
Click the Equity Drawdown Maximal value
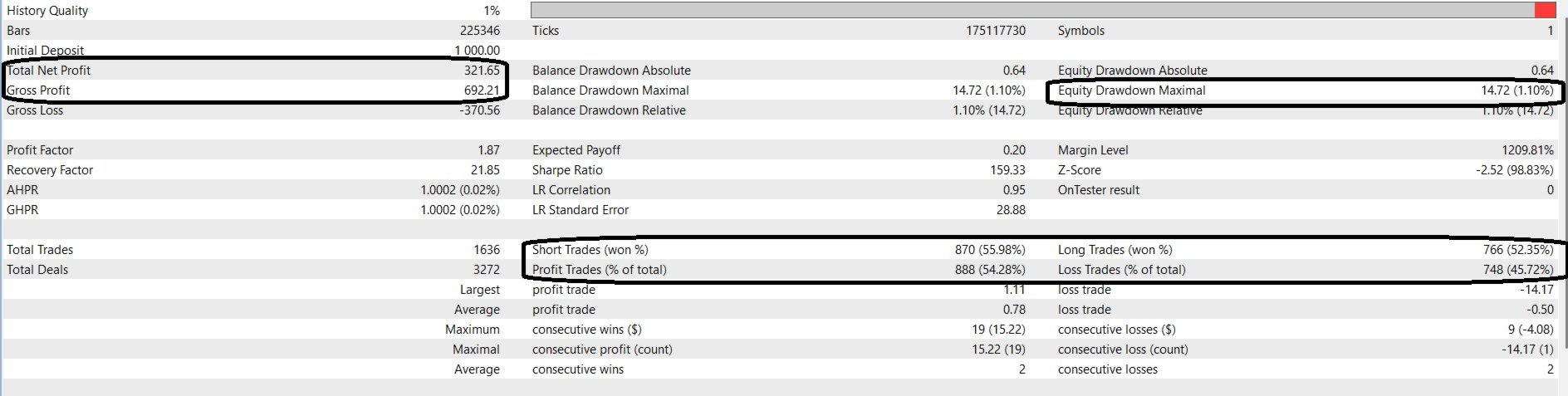tap(1517, 90)
